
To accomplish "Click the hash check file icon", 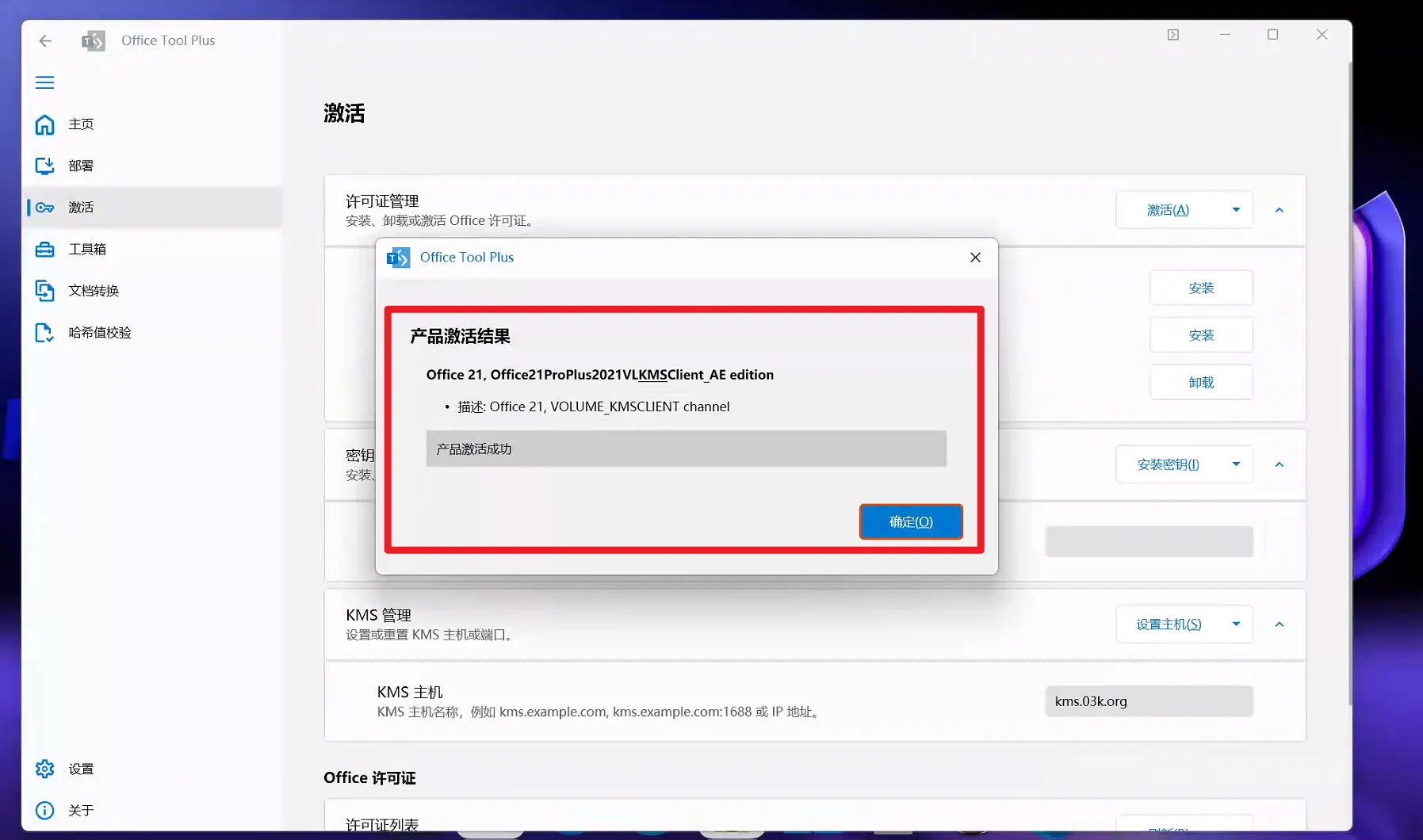I will tap(45, 333).
